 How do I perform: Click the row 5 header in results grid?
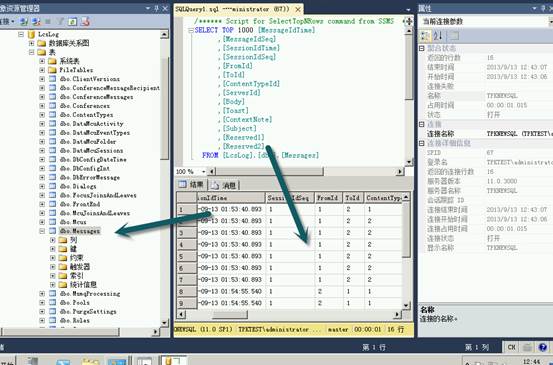click(187, 256)
